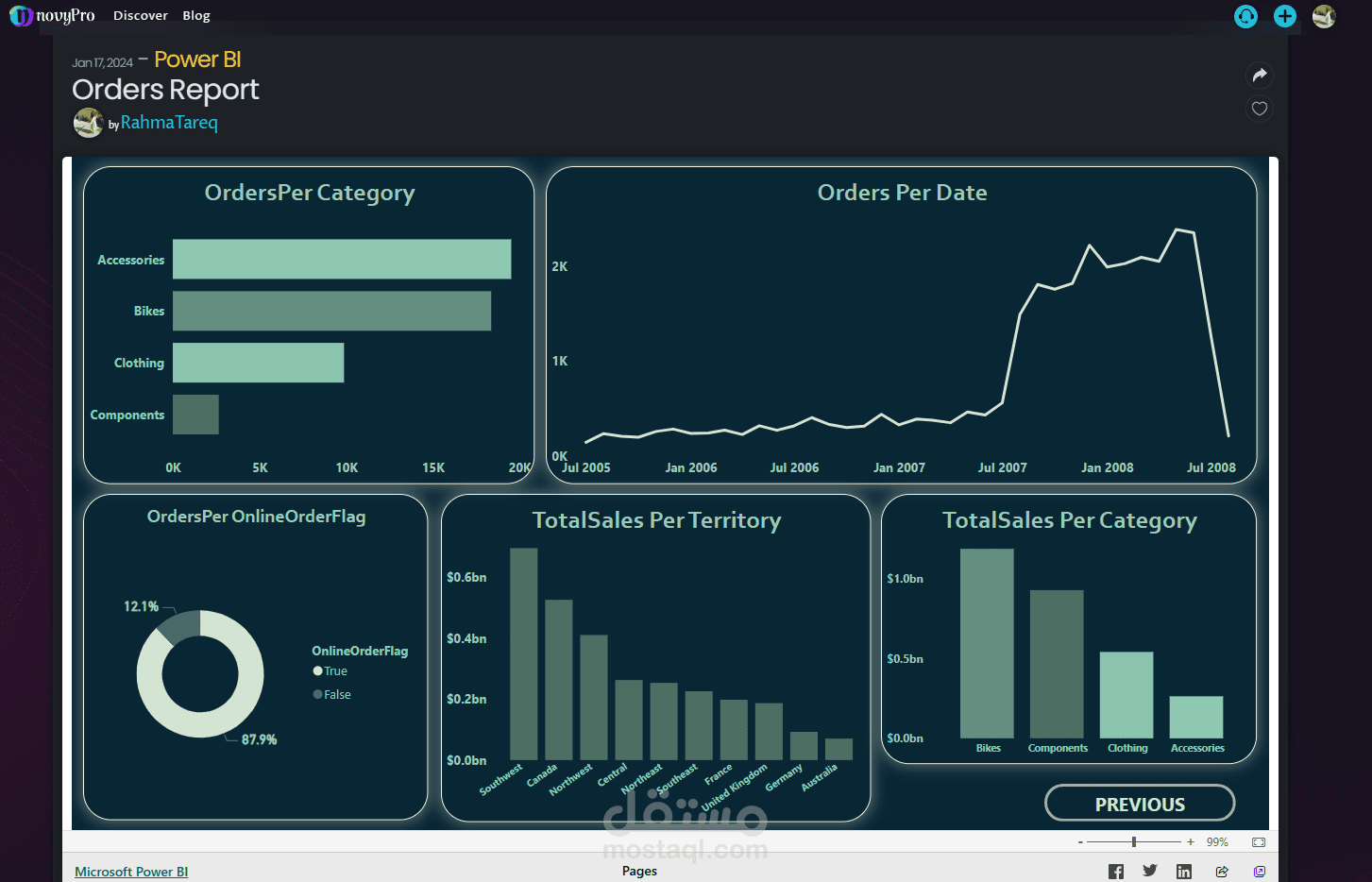This screenshot has width=1372, height=882.
Task: Share the report on Facebook
Action: (x=1116, y=872)
